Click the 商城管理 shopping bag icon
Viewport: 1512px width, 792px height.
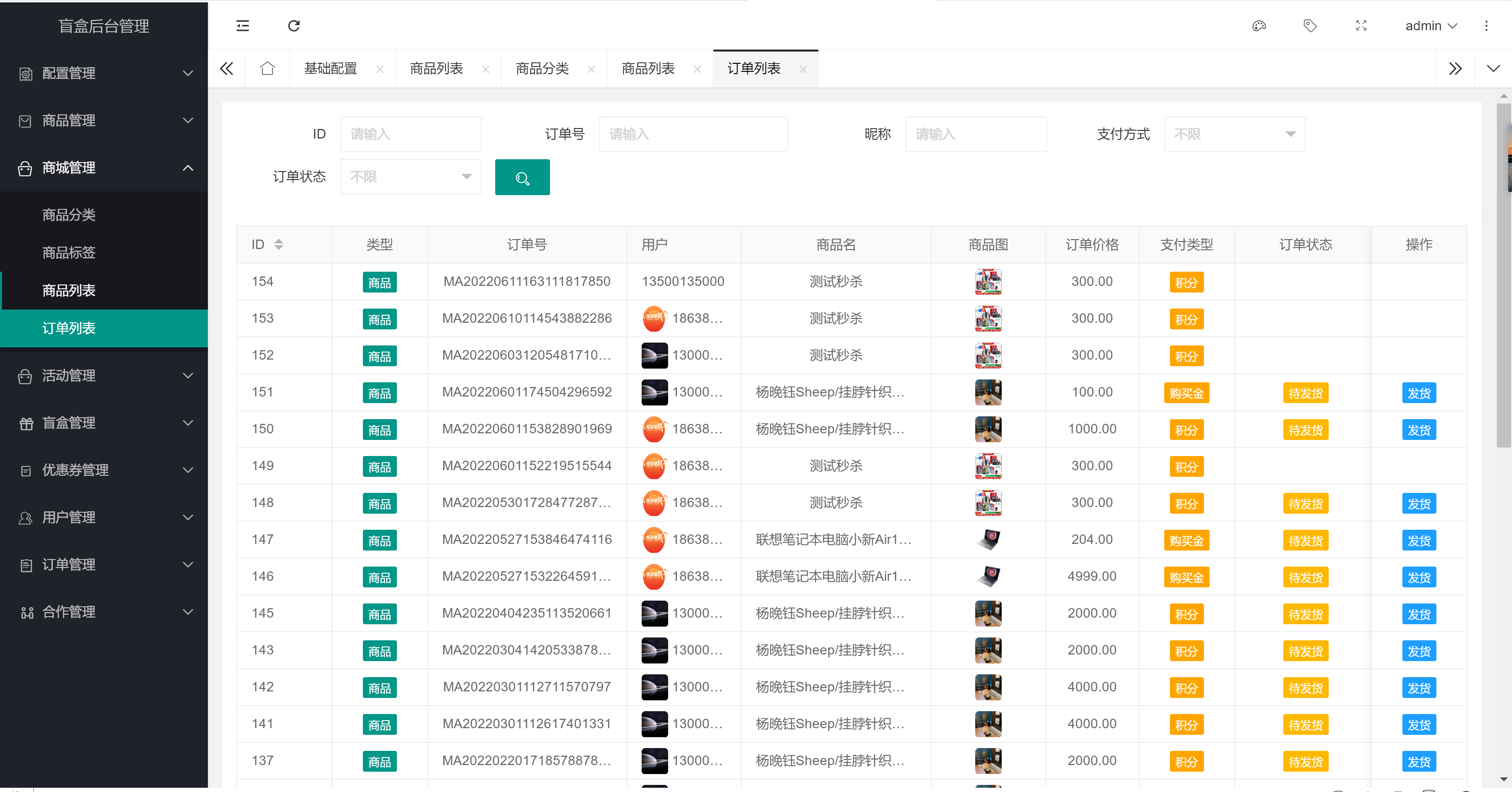25,168
